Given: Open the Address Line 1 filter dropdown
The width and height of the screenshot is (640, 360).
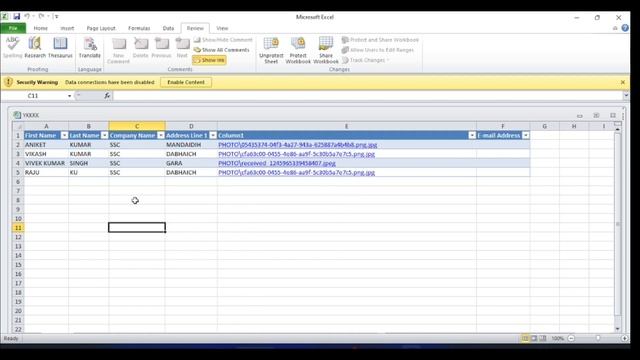Looking at the screenshot, I should click(x=213, y=136).
